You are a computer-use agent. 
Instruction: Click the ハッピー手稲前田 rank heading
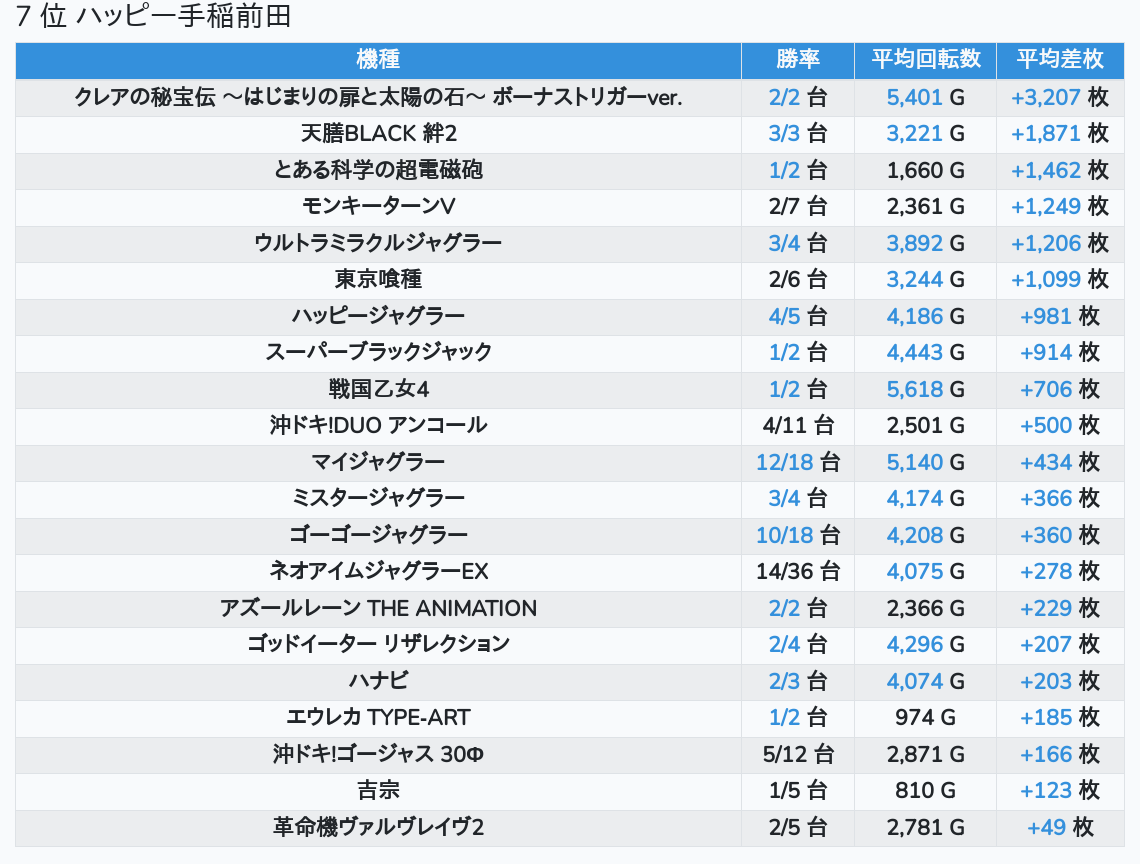tap(153, 17)
